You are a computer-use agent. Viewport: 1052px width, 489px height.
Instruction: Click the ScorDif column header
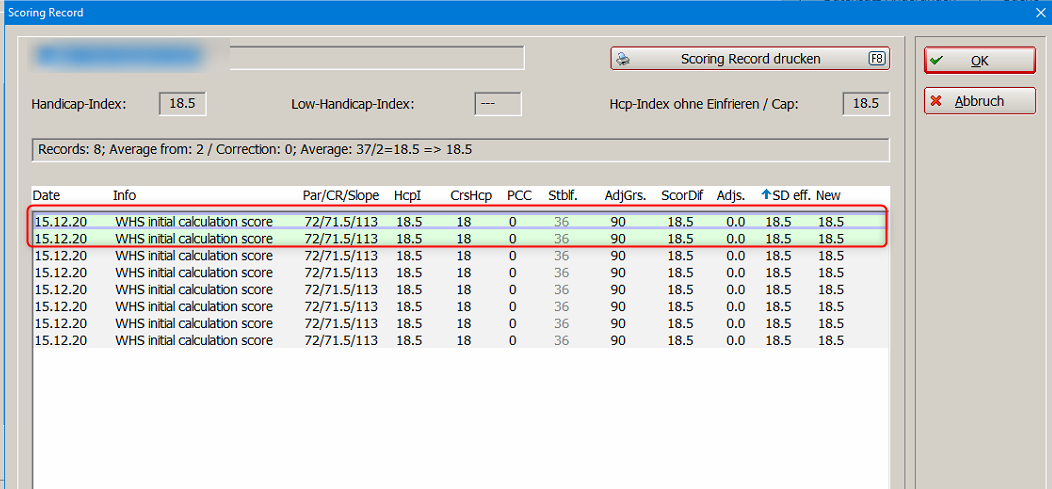click(x=682, y=196)
